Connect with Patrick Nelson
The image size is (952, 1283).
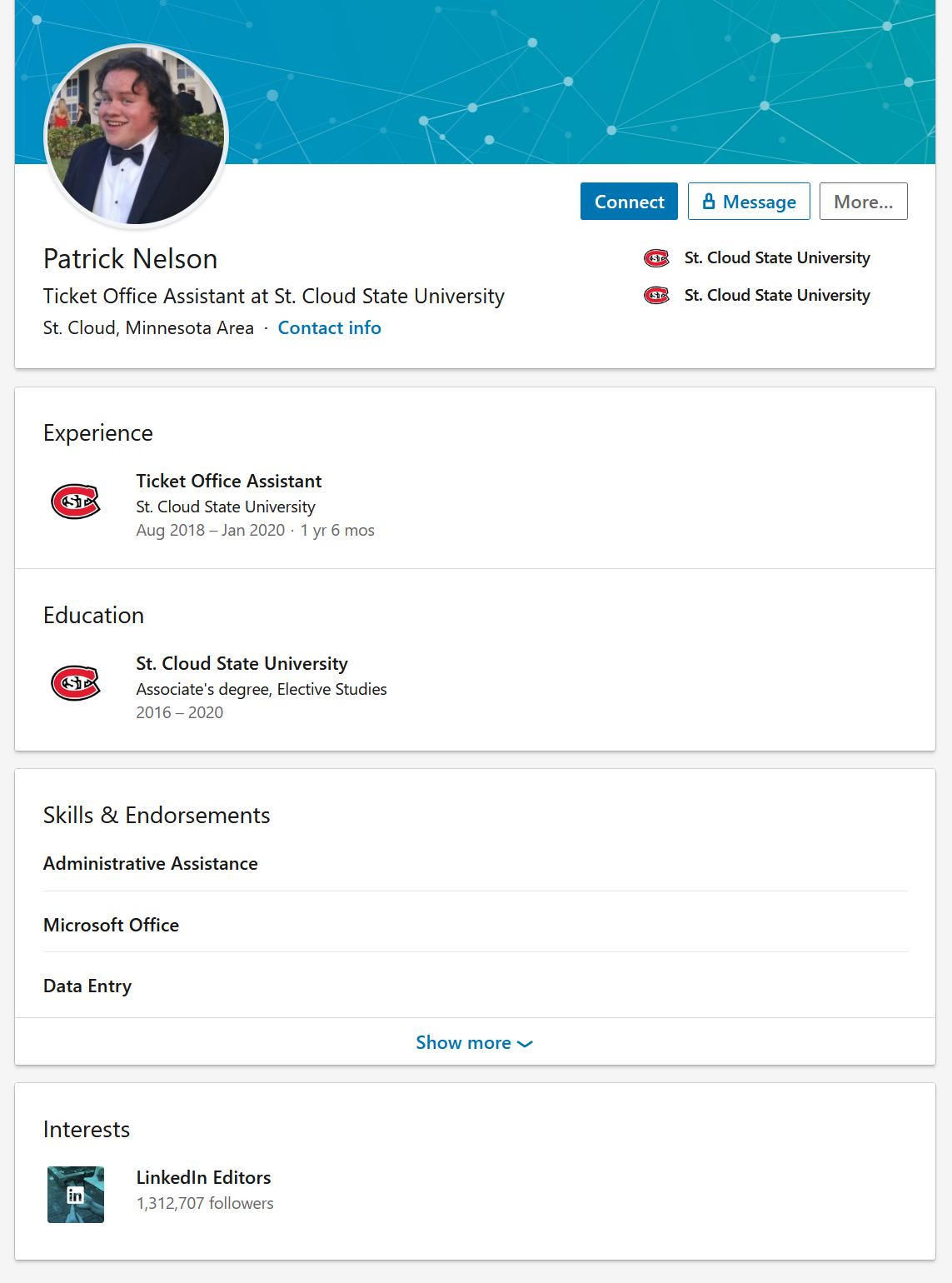[629, 202]
